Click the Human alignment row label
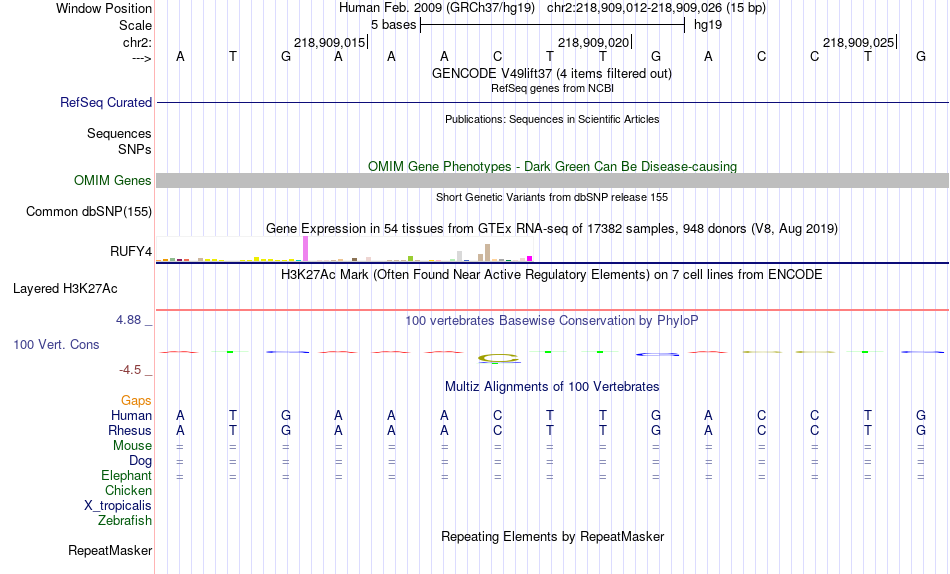This screenshot has height=574, width=950. pos(131,416)
